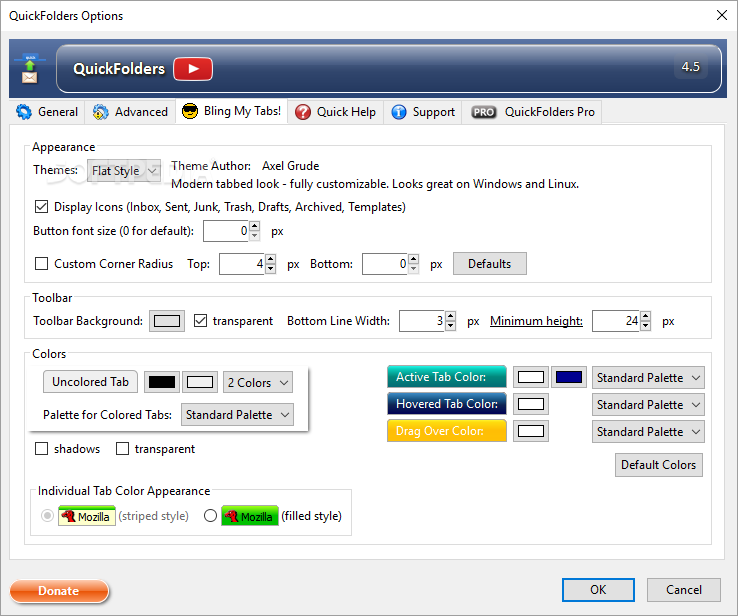
Task: Increase Top corner radius value
Action: tap(270, 259)
